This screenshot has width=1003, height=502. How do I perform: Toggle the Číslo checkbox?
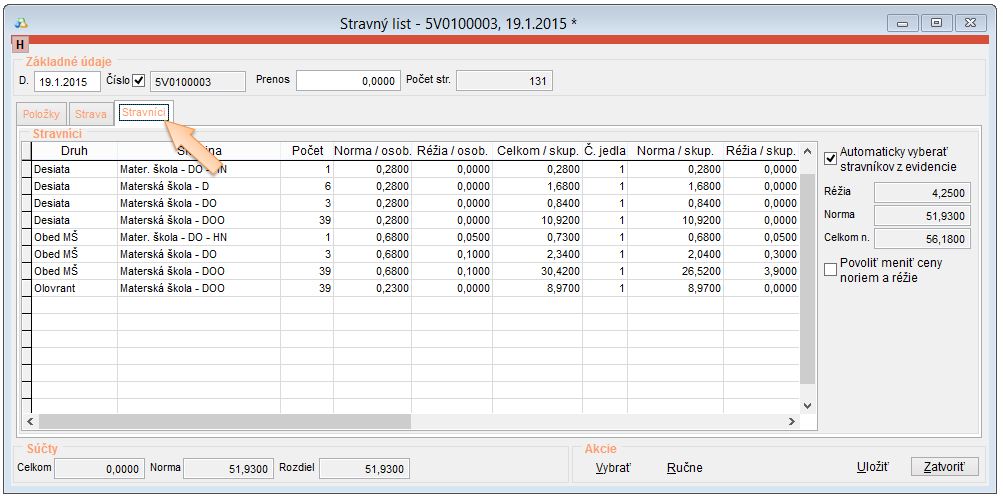click(x=139, y=80)
